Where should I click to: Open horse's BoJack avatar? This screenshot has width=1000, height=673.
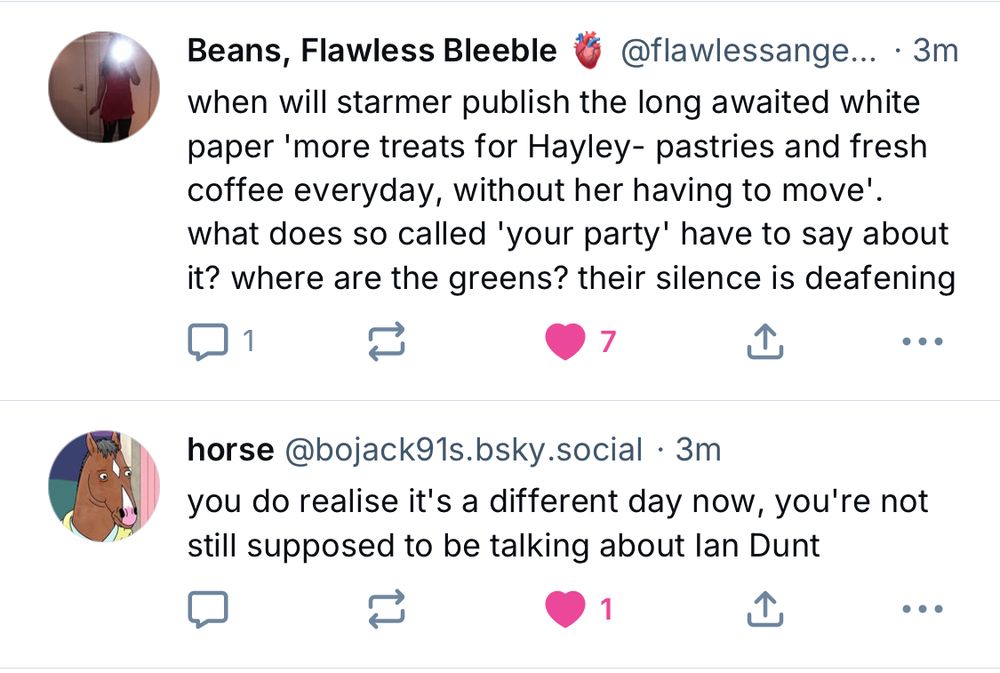104,487
